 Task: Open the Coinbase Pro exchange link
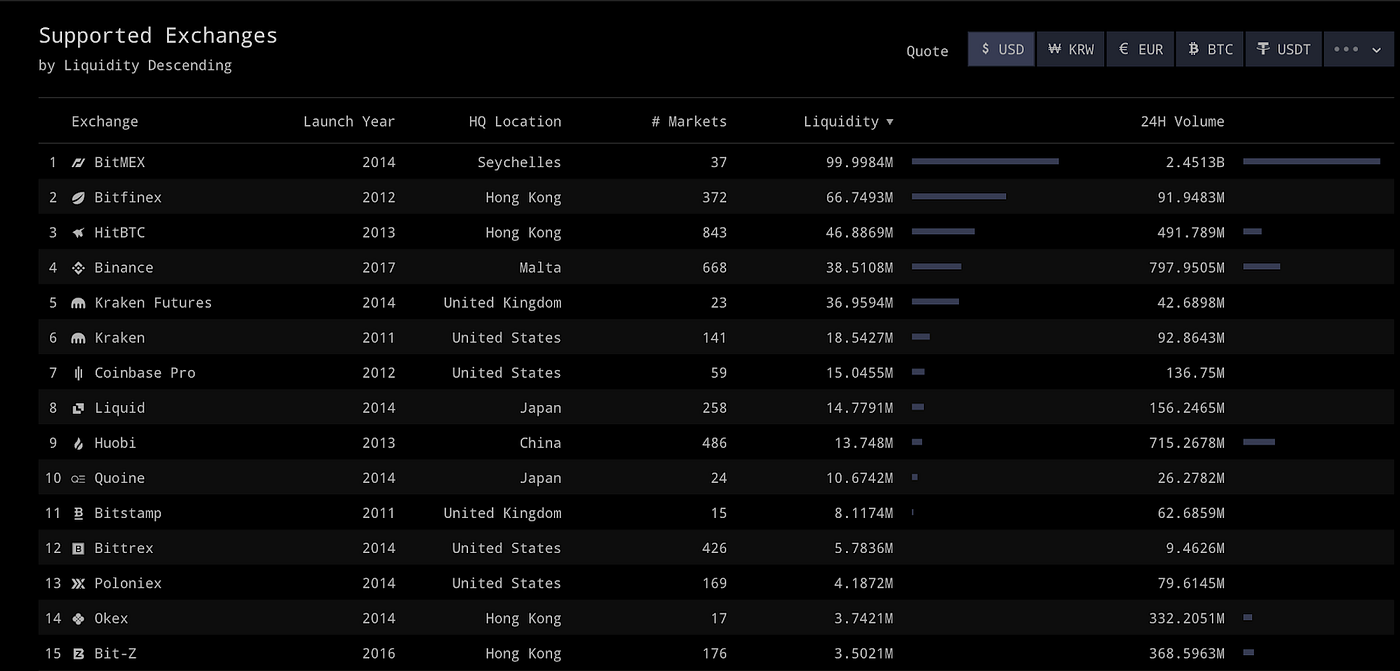click(x=145, y=373)
